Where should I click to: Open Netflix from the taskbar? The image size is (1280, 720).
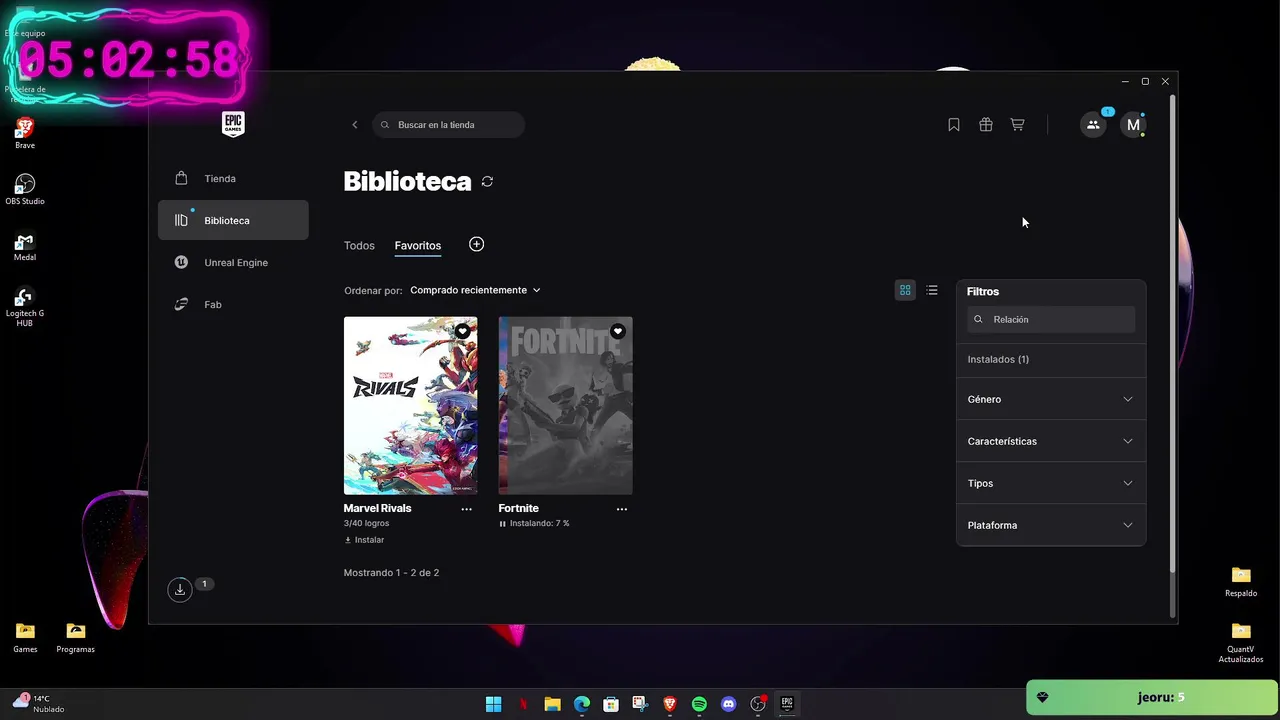[x=523, y=704]
